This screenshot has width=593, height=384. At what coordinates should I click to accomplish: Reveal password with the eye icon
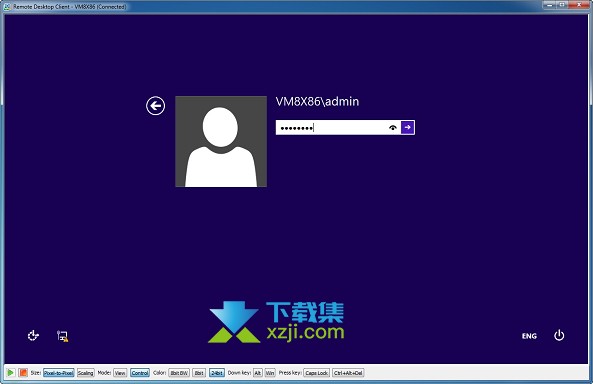[393, 128]
